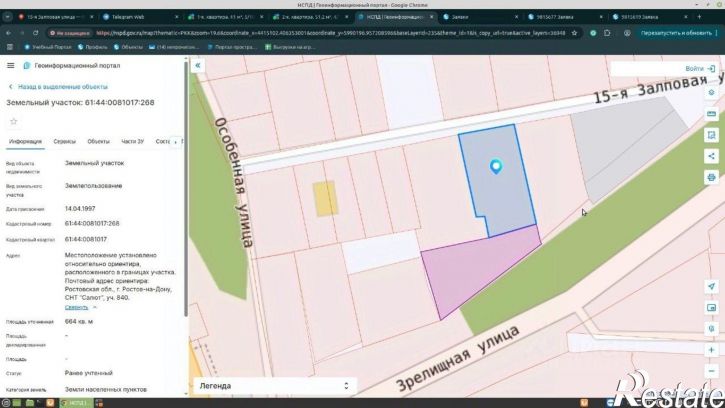Screen dimensions: 725x408
Task: Zoom in the map with plus
Action: click(712, 350)
